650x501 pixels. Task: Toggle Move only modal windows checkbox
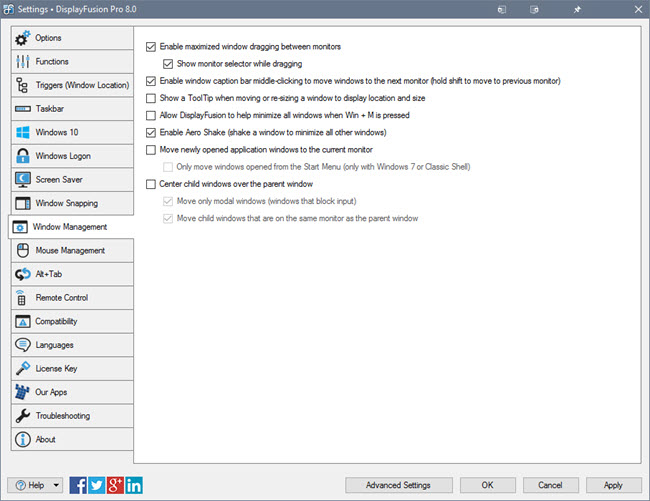(168, 201)
